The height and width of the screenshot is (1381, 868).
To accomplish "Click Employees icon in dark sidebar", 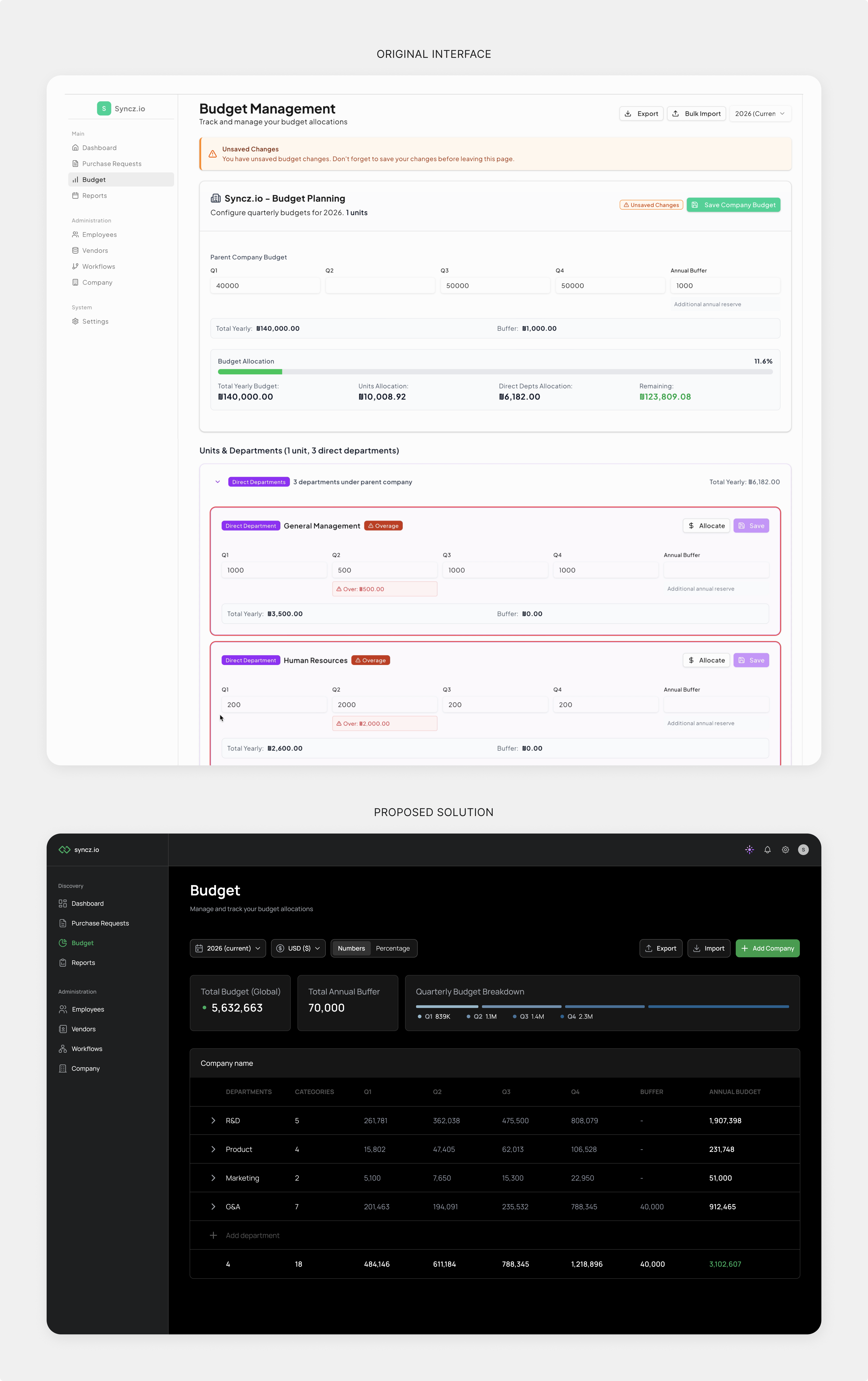I will click(63, 1009).
